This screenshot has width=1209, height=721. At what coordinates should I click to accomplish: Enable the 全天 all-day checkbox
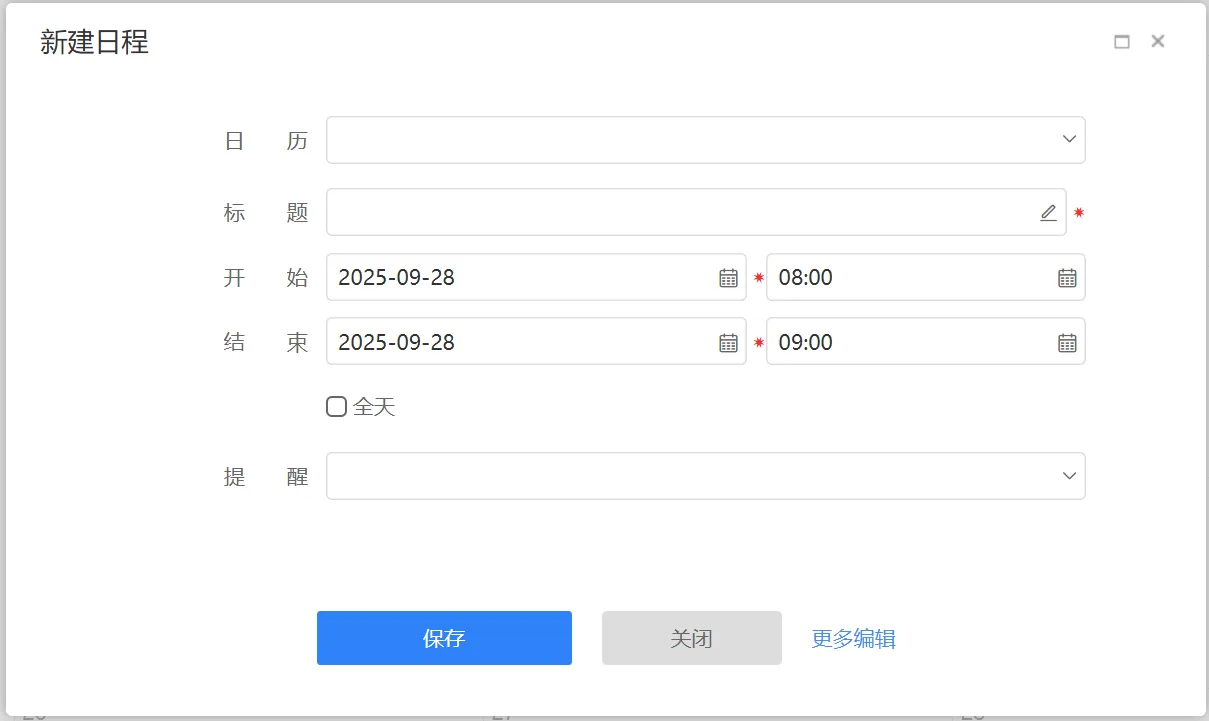[337, 406]
